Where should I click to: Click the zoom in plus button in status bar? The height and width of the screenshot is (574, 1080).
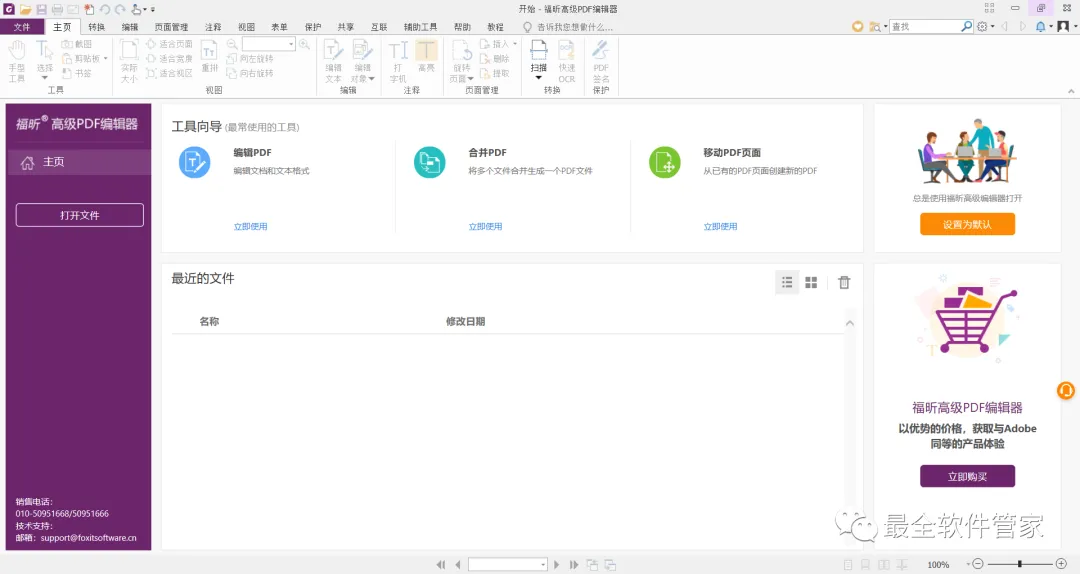pos(1061,564)
